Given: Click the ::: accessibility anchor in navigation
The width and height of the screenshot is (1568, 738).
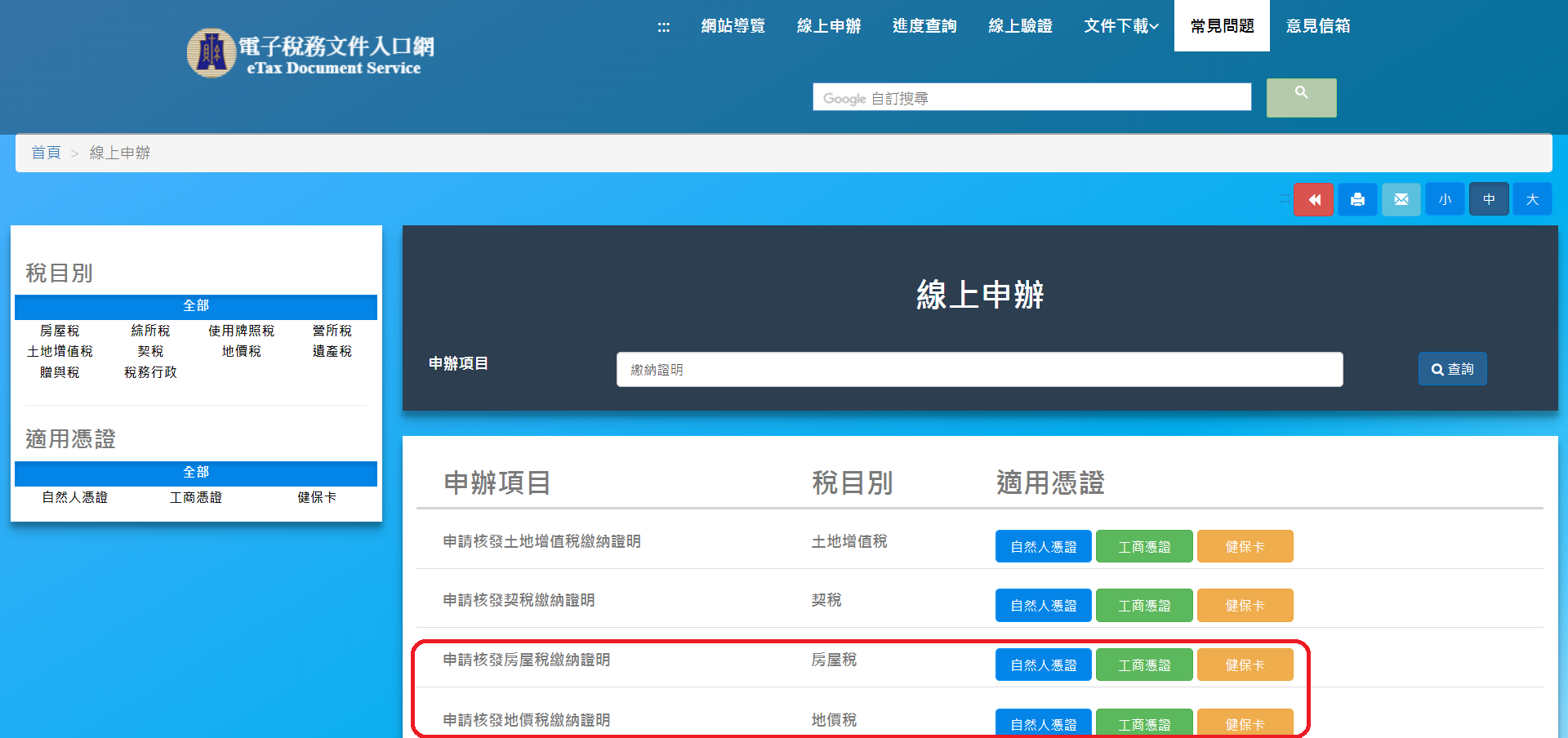Looking at the screenshot, I should point(663,27).
